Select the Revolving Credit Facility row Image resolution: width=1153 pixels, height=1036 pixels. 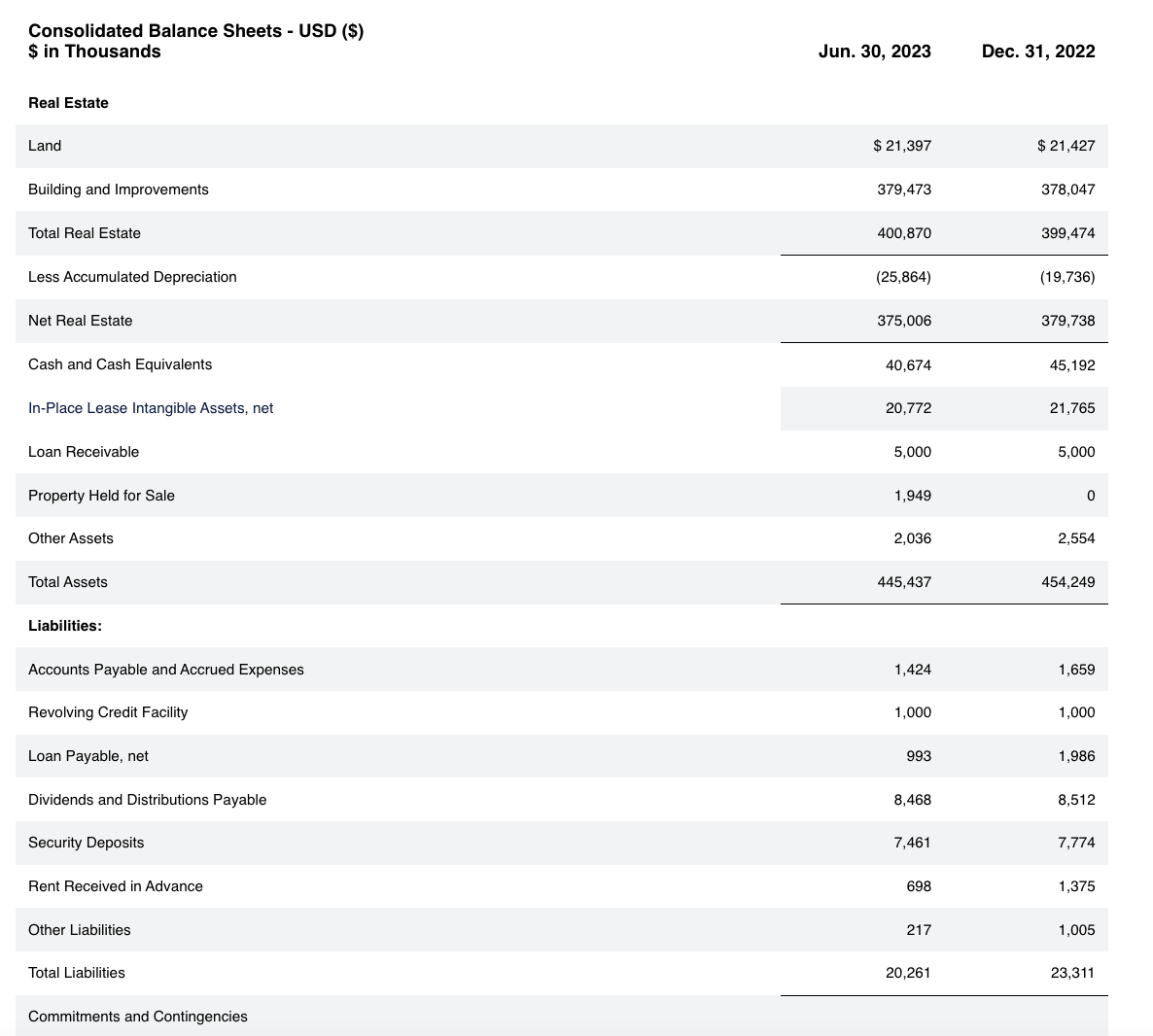tap(108, 712)
